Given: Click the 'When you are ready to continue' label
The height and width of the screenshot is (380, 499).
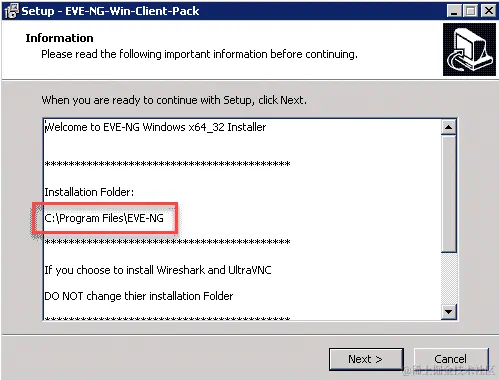Looking at the screenshot, I should pos(174,100).
